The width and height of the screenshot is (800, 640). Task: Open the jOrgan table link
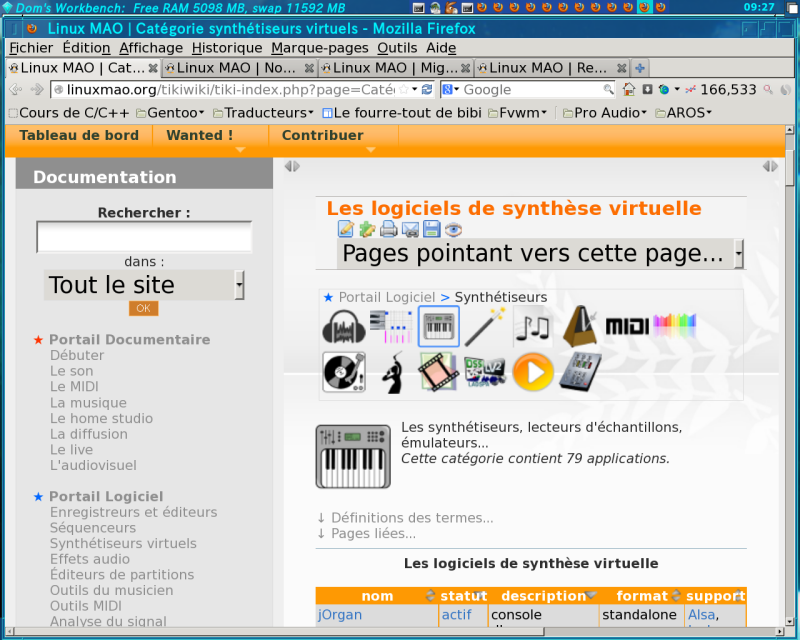coord(340,615)
